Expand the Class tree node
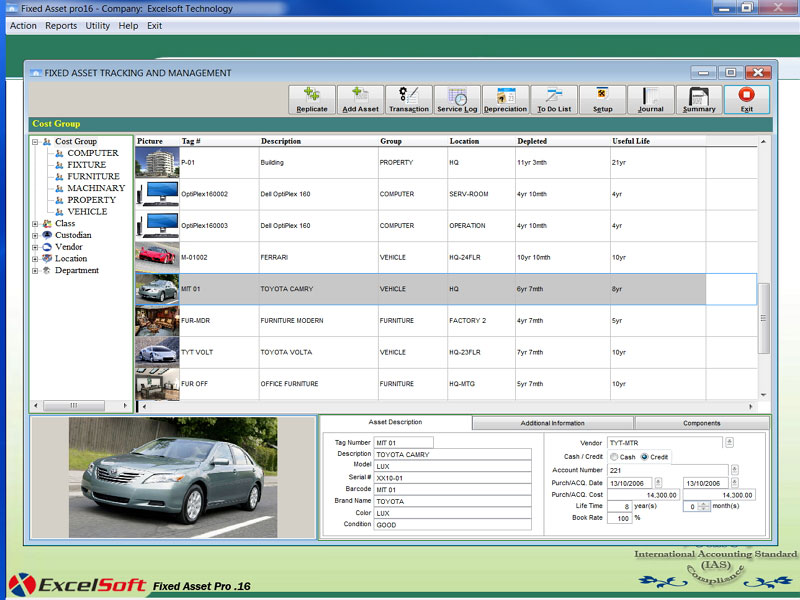 [35, 224]
